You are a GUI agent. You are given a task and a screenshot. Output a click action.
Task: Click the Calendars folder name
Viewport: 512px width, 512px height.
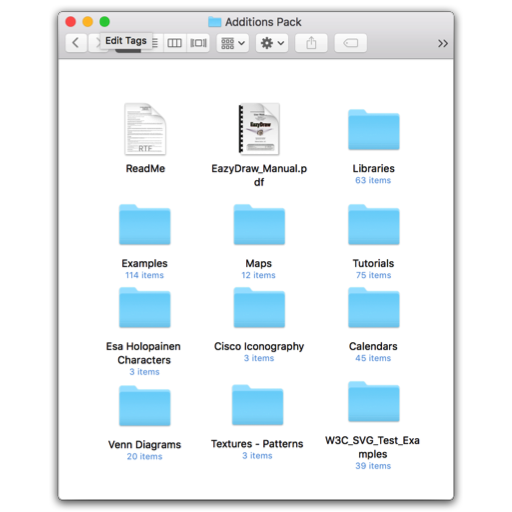pos(373,346)
